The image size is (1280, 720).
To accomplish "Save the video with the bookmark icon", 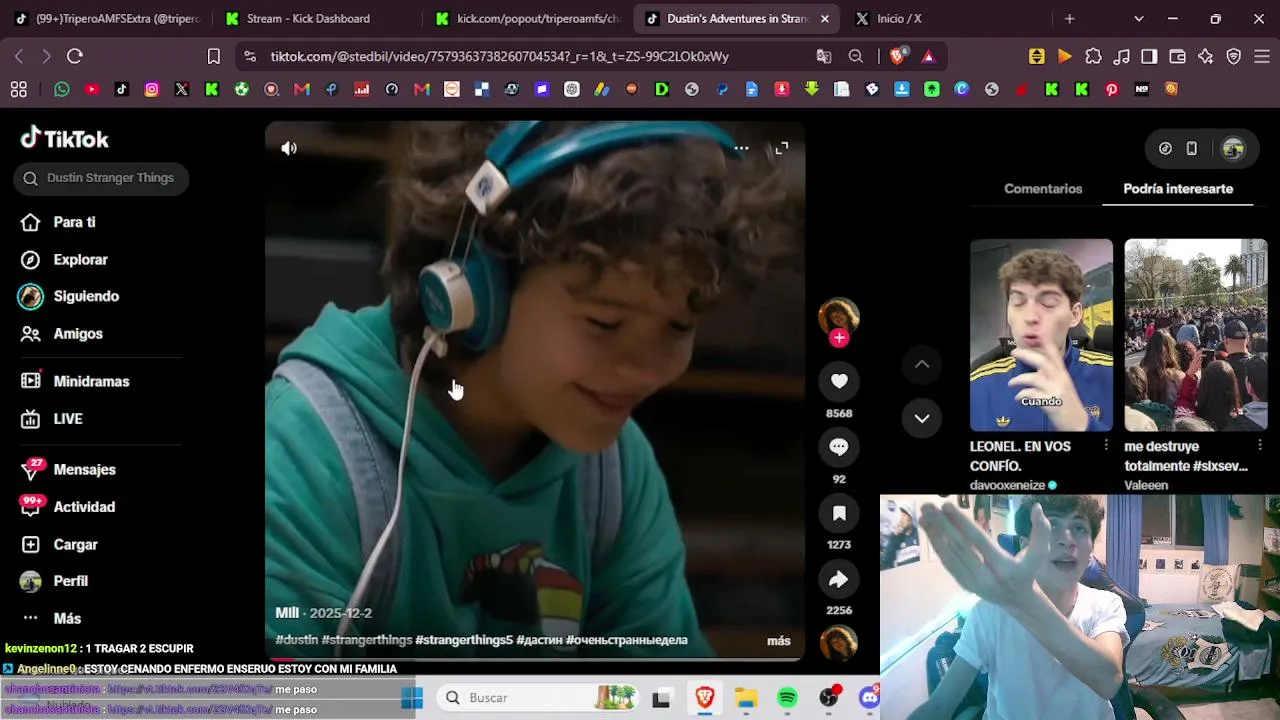I will (x=839, y=513).
